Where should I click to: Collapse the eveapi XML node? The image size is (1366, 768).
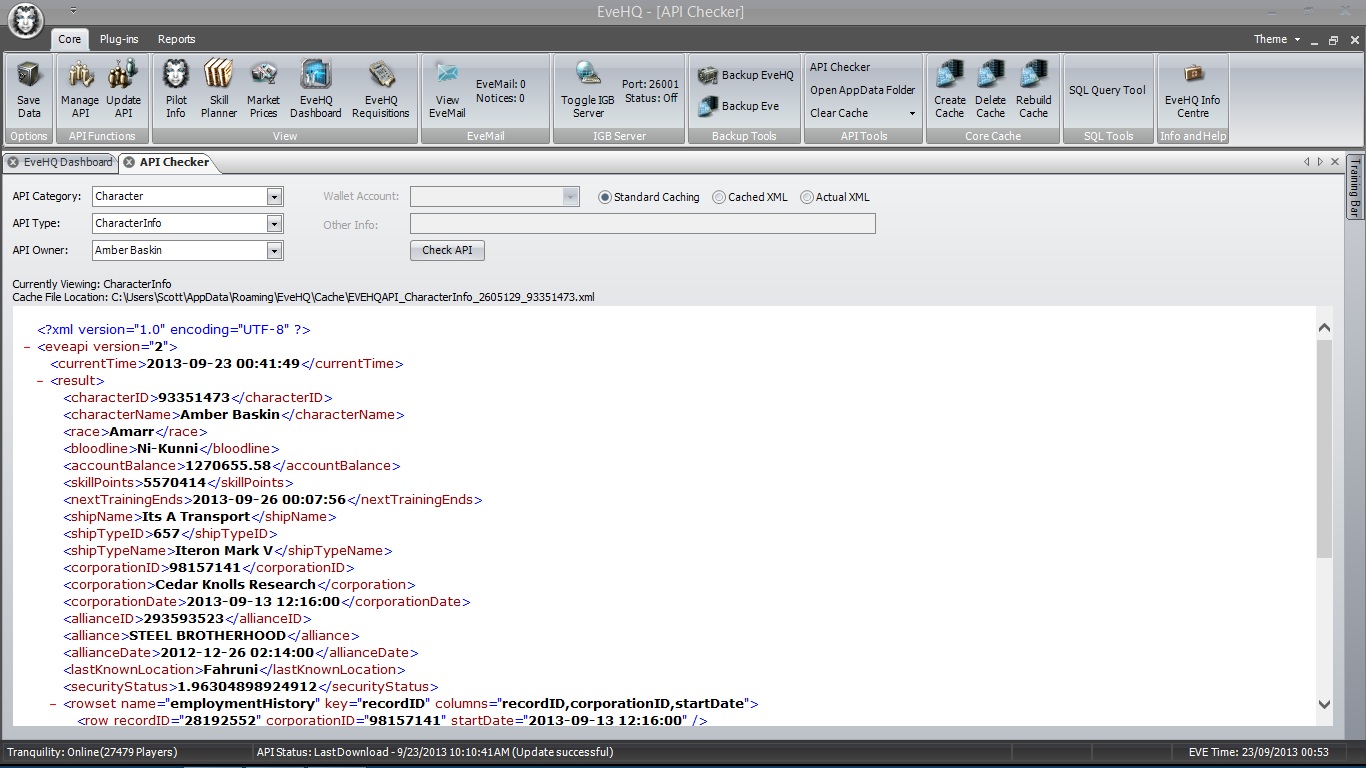tap(26, 347)
